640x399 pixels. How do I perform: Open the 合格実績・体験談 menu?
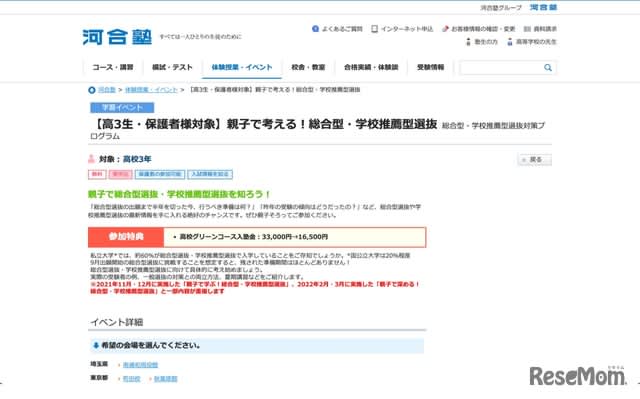coord(371,67)
